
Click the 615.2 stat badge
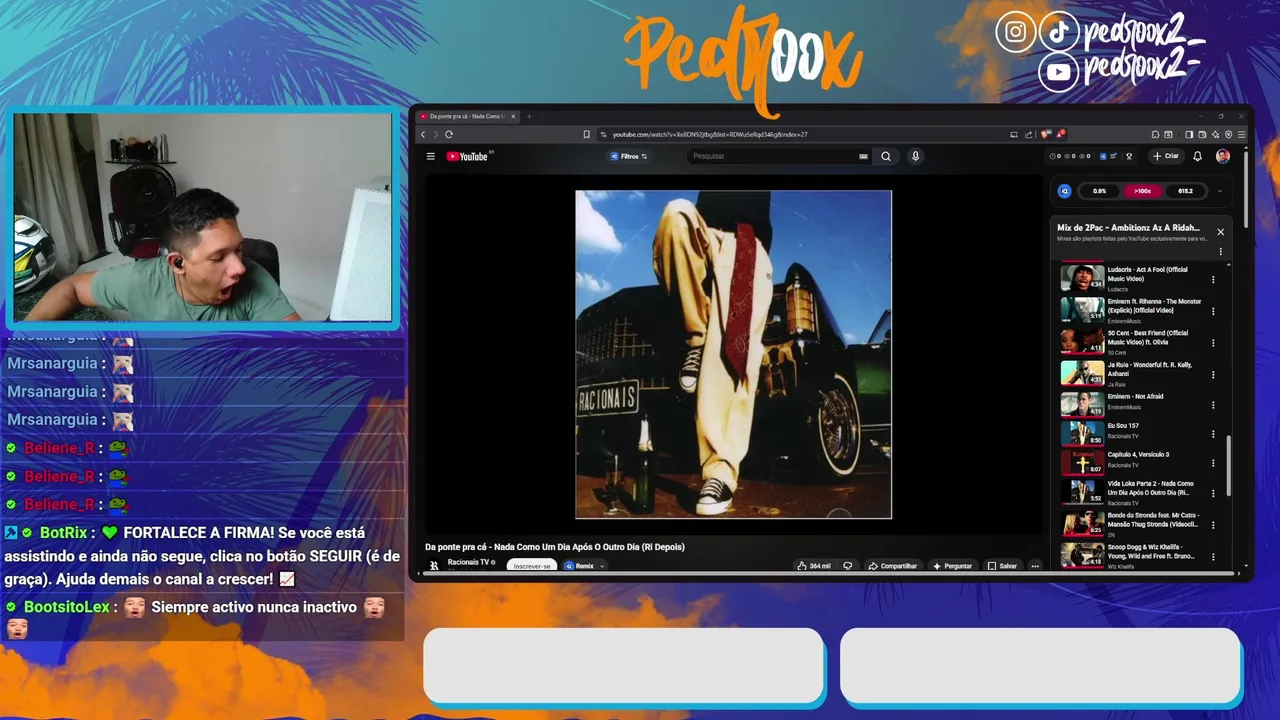pos(1185,191)
